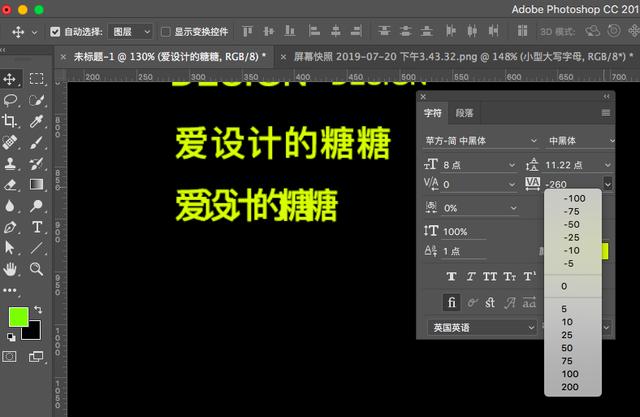The image size is (640, 417).
Task: Select the Lasso tool
Action: [x=10, y=100]
